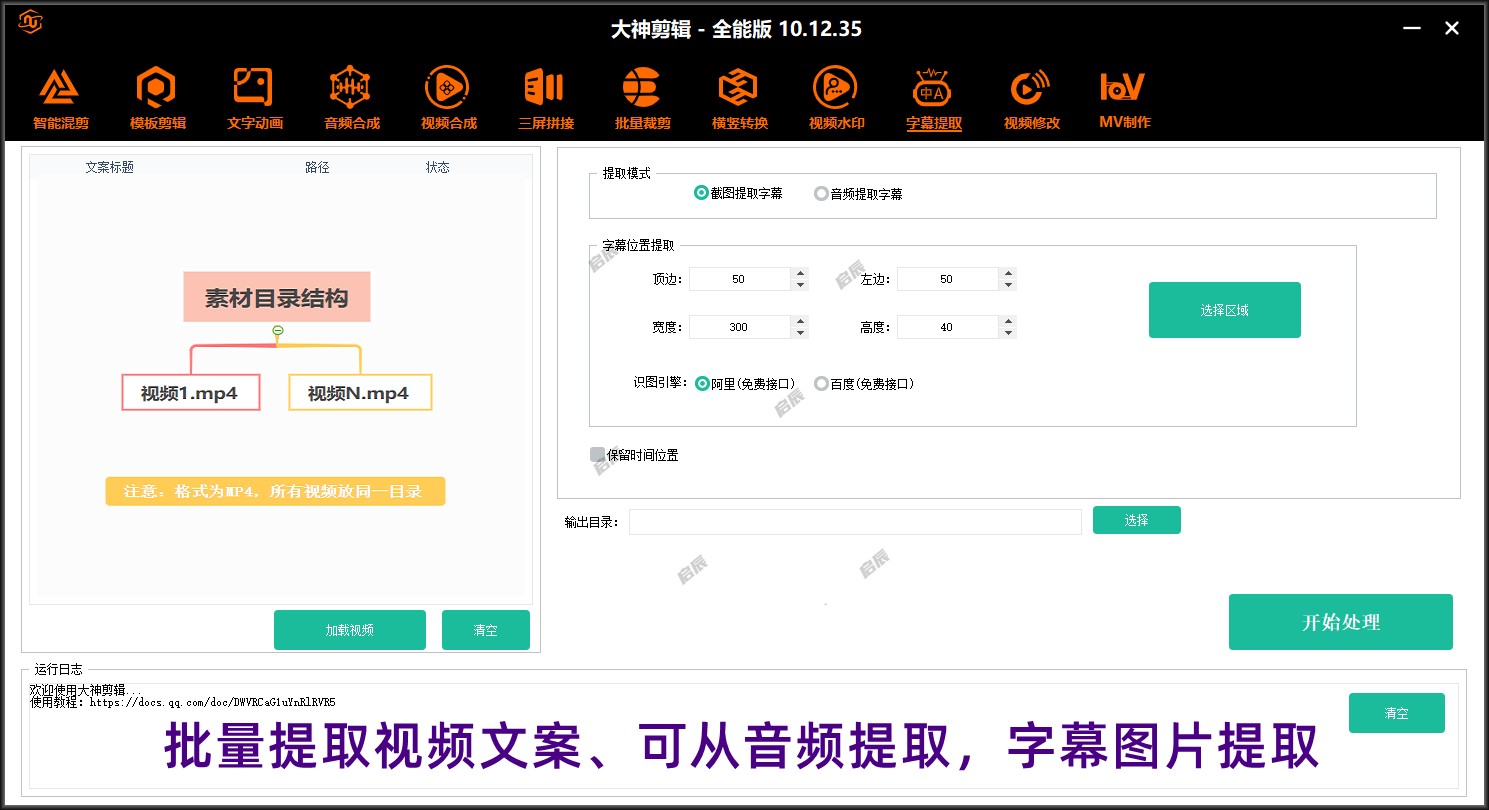Select 截图提取字幕 extraction mode
1489x810 pixels.
coord(738,193)
